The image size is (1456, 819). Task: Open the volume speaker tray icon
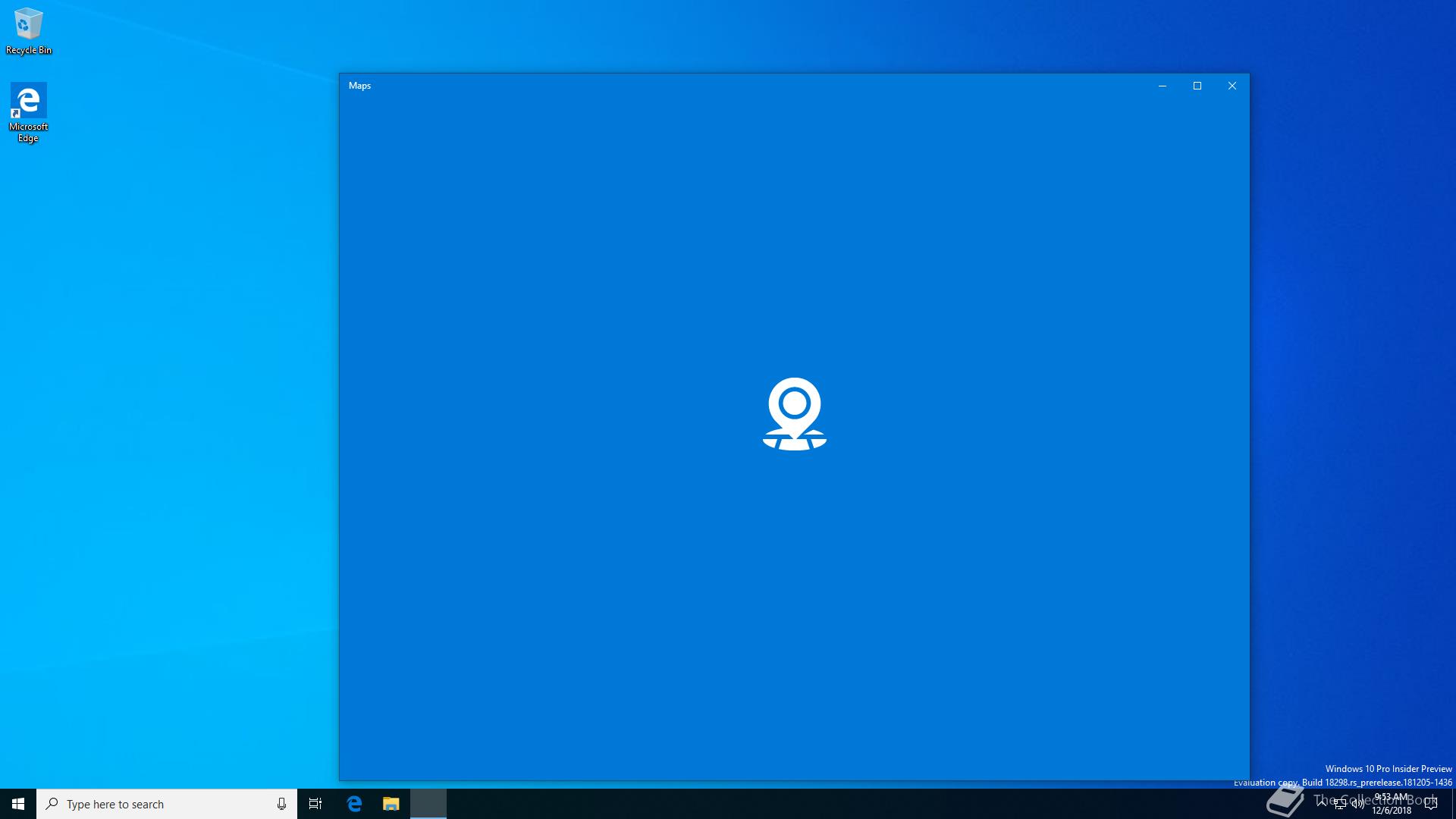(x=1357, y=804)
